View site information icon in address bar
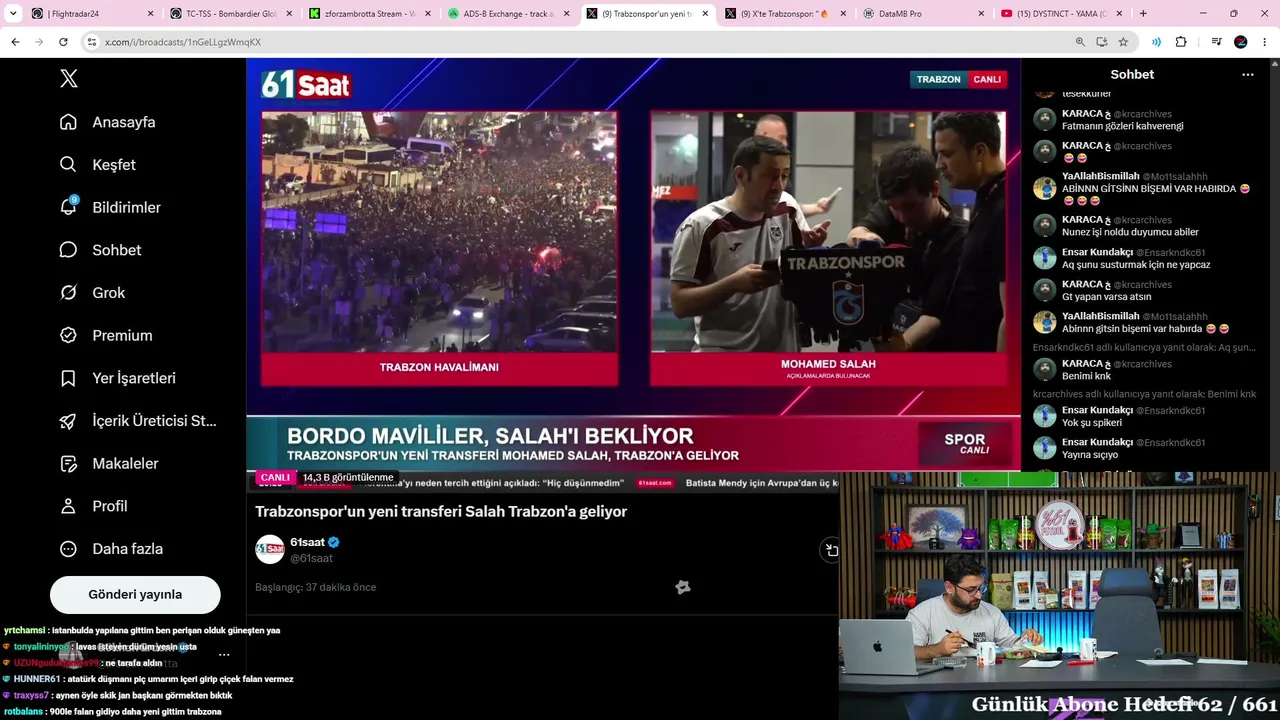Screen dimensions: 1280x720 pyautogui.click(x=92, y=42)
